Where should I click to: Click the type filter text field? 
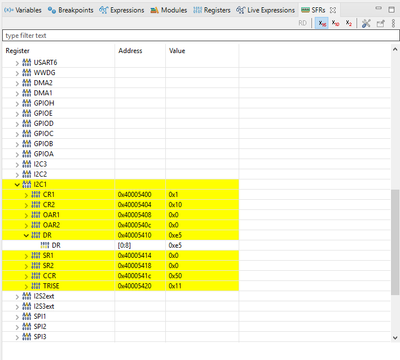click(201, 35)
